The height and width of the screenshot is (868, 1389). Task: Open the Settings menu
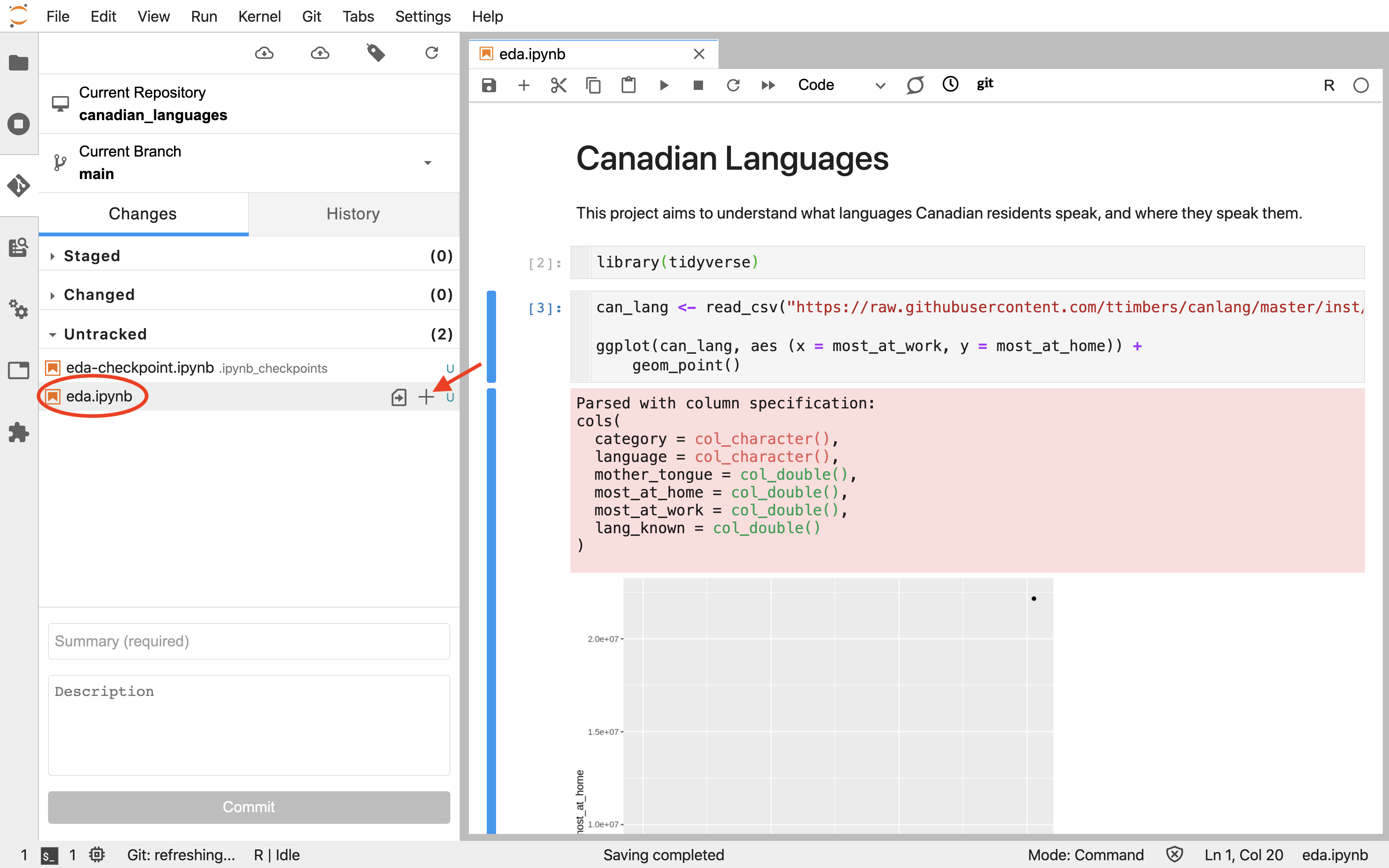point(423,16)
